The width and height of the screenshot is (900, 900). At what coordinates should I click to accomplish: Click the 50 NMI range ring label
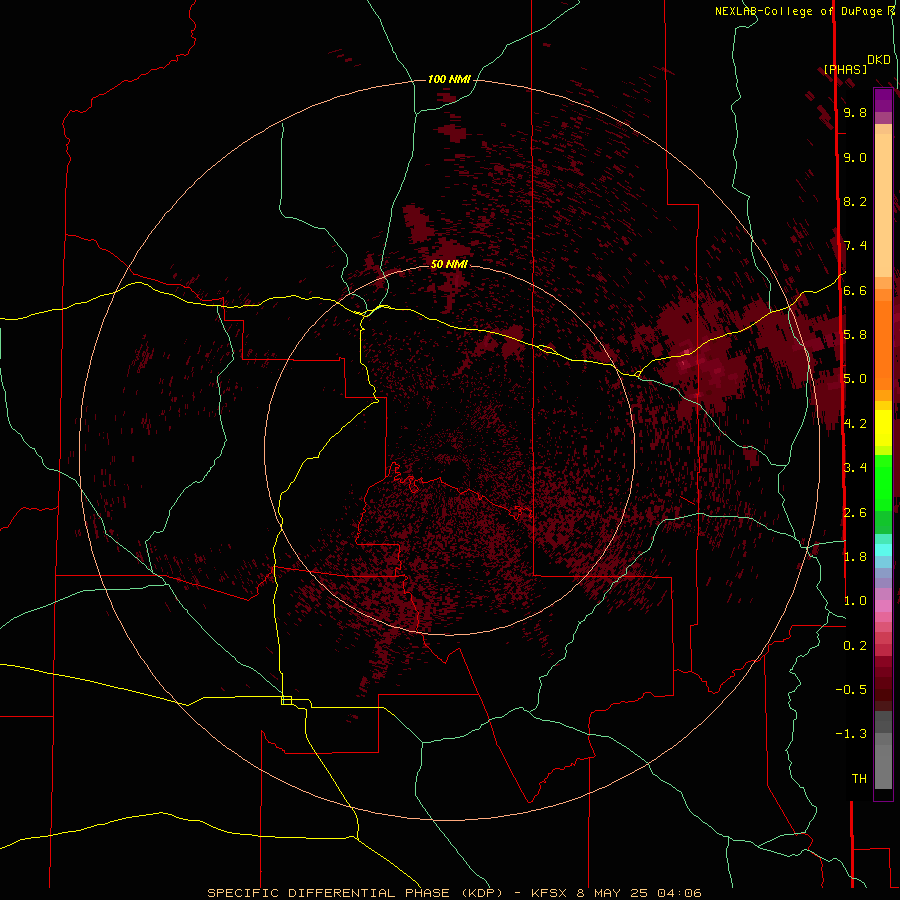click(x=449, y=264)
